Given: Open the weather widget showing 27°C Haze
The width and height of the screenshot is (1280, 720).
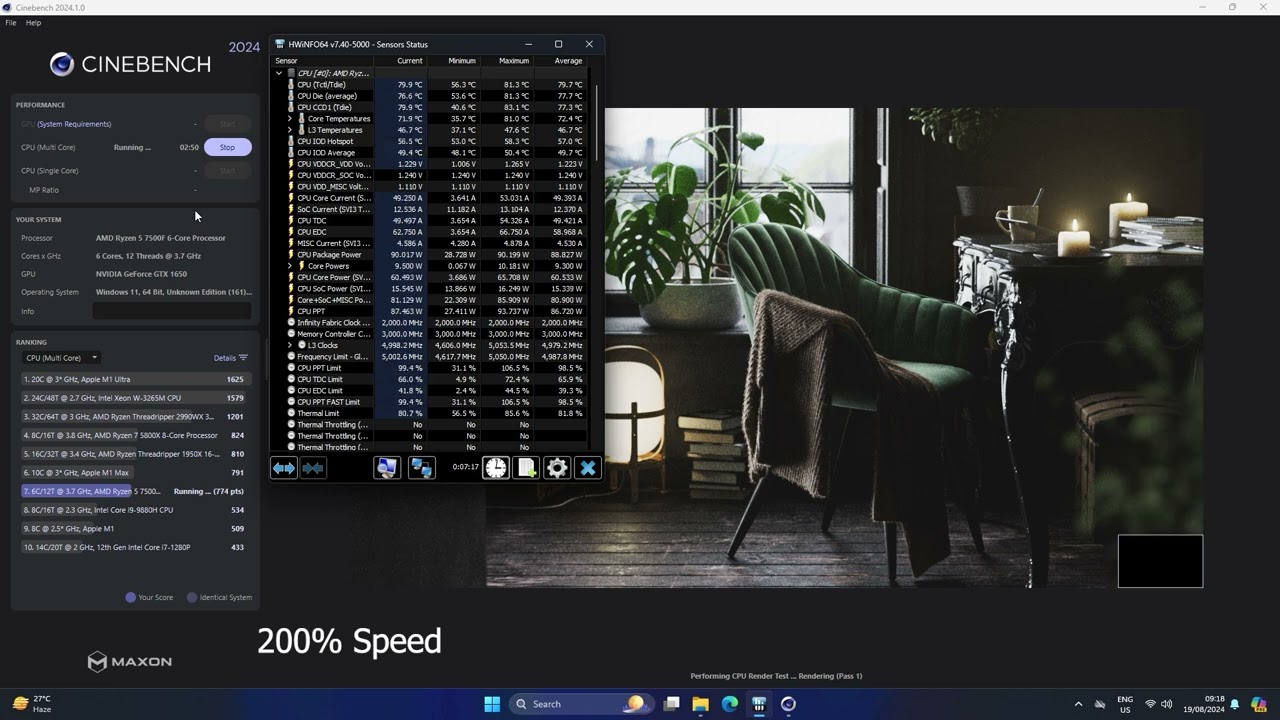Looking at the screenshot, I should (x=33, y=704).
